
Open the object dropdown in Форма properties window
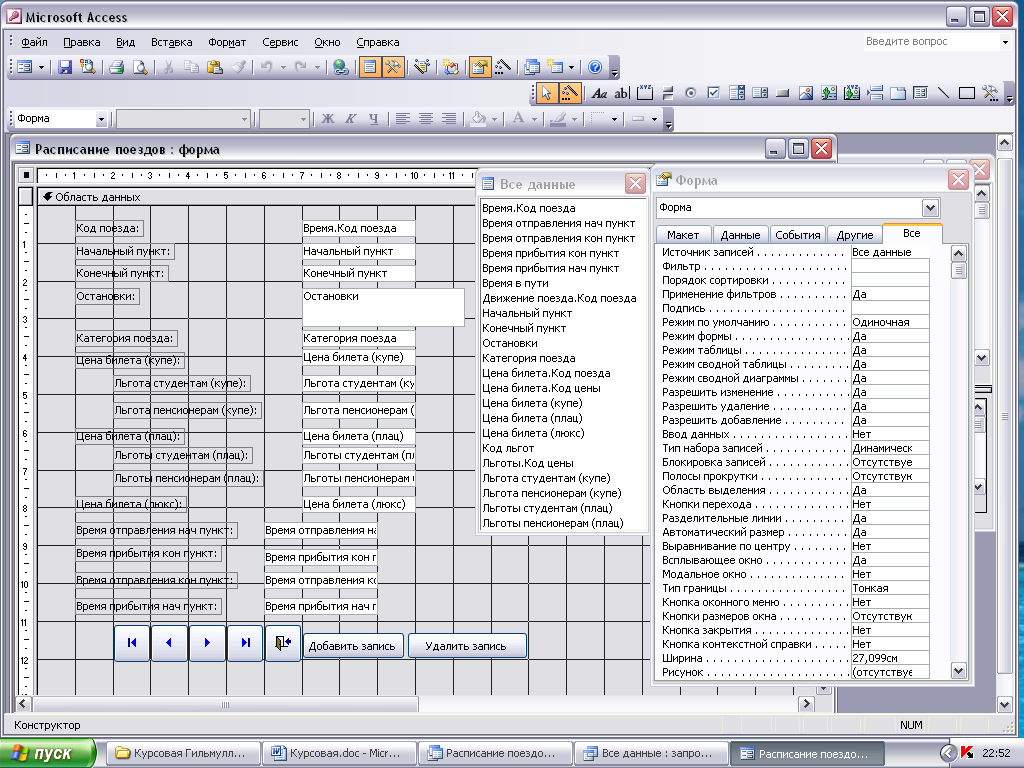tap(930, 208)
